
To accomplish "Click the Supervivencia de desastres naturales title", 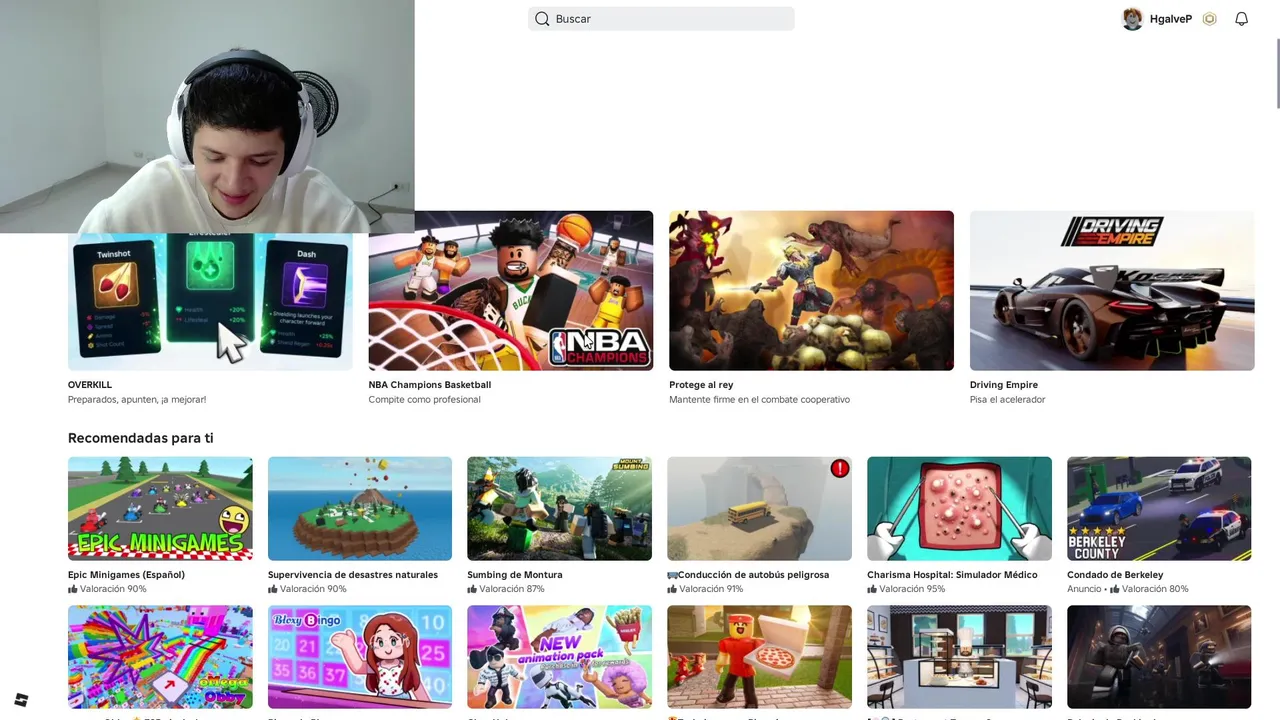I will pos(353,575).
